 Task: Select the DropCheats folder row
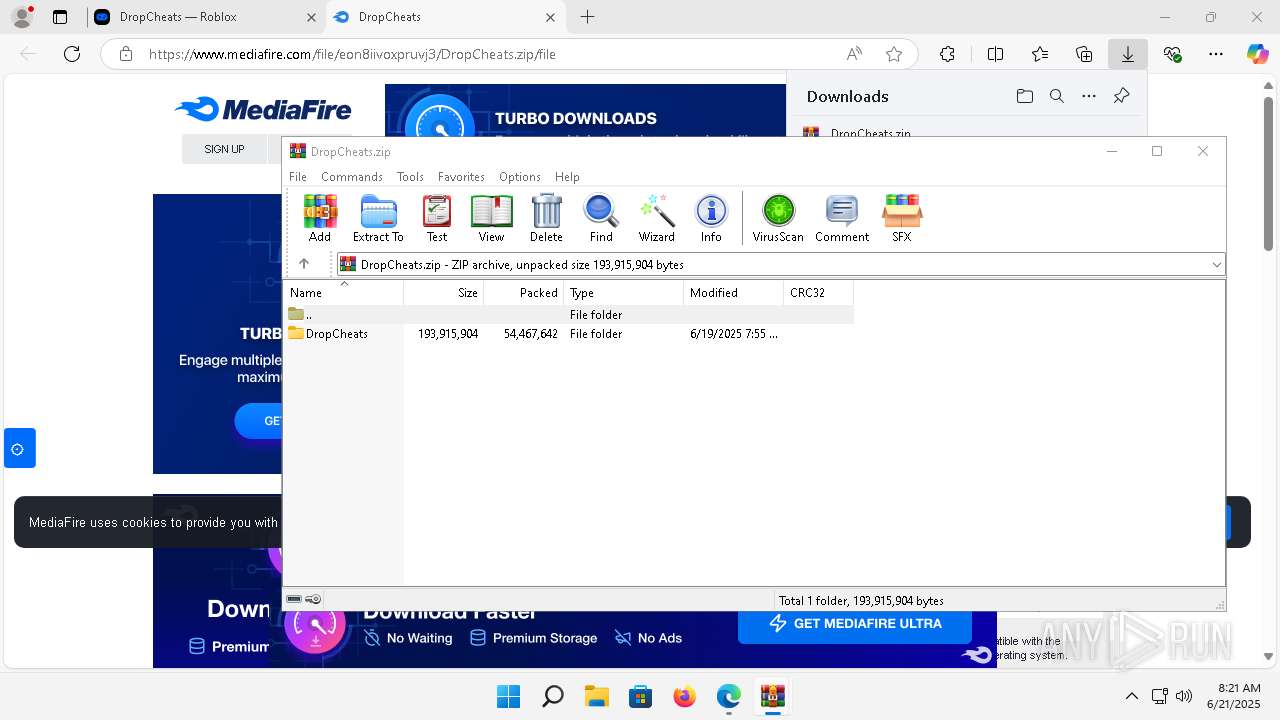(x=570, y=334)
